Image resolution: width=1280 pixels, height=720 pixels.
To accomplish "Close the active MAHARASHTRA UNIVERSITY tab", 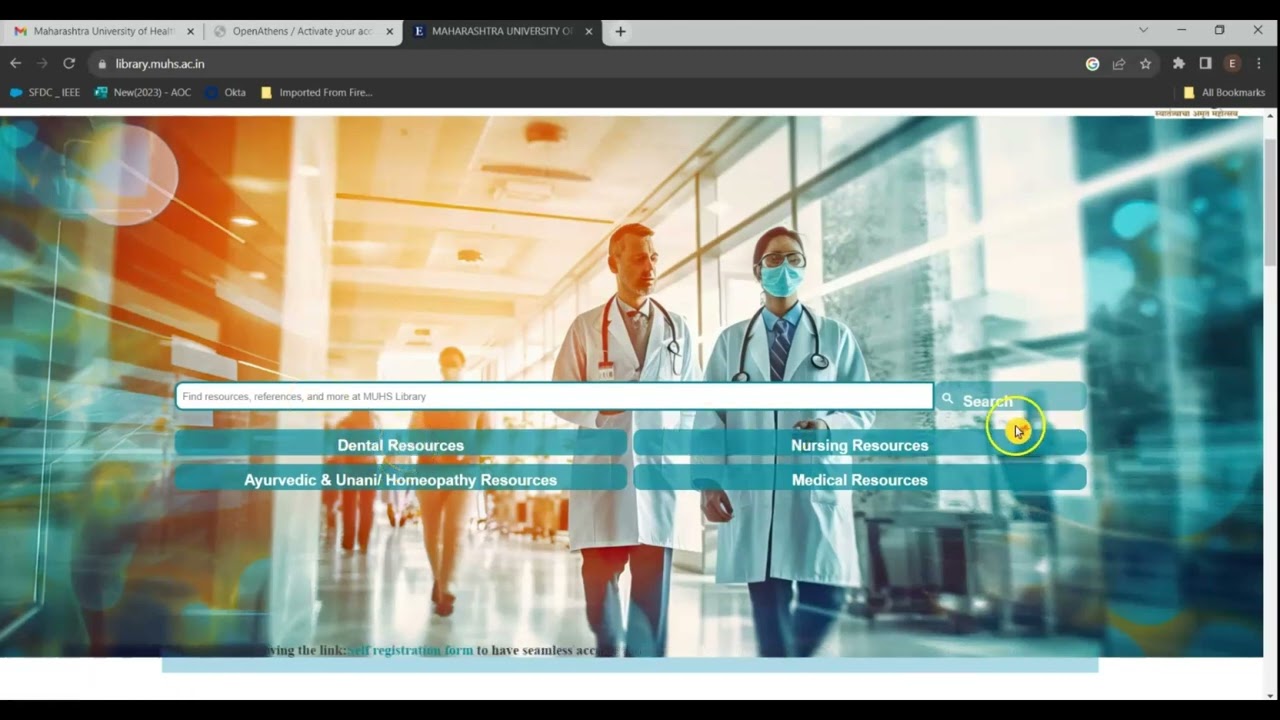I will 589,31.
